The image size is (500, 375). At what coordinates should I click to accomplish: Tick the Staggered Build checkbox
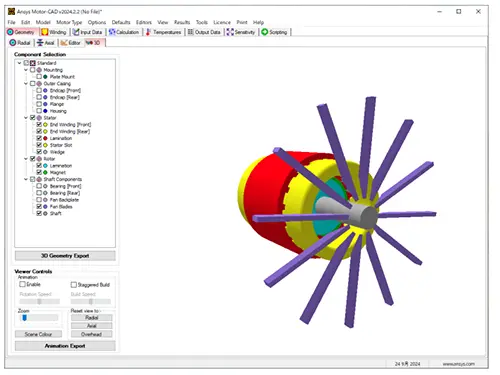tap(74, 285)
